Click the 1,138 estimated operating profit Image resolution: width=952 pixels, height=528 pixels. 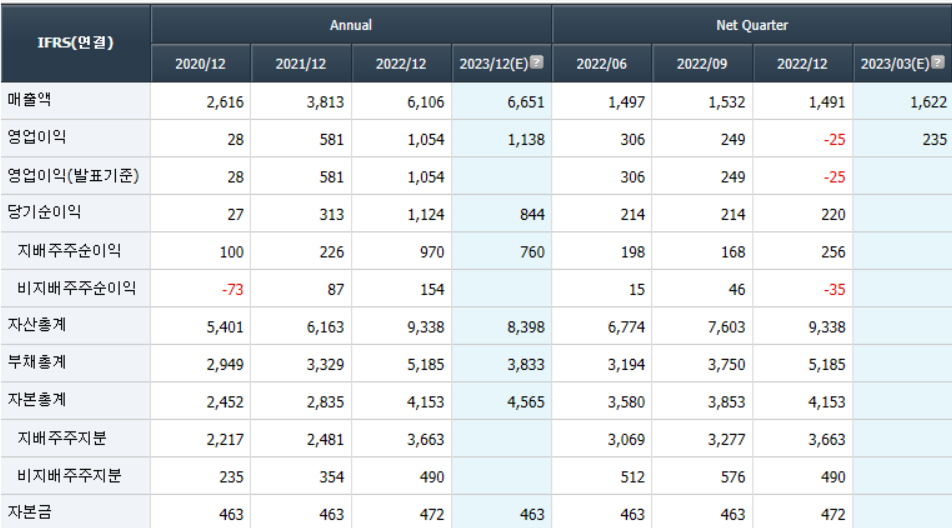pos(526,140)
